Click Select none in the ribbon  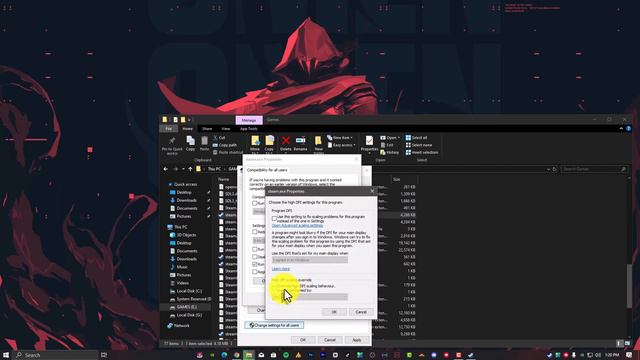coord(418,145)
